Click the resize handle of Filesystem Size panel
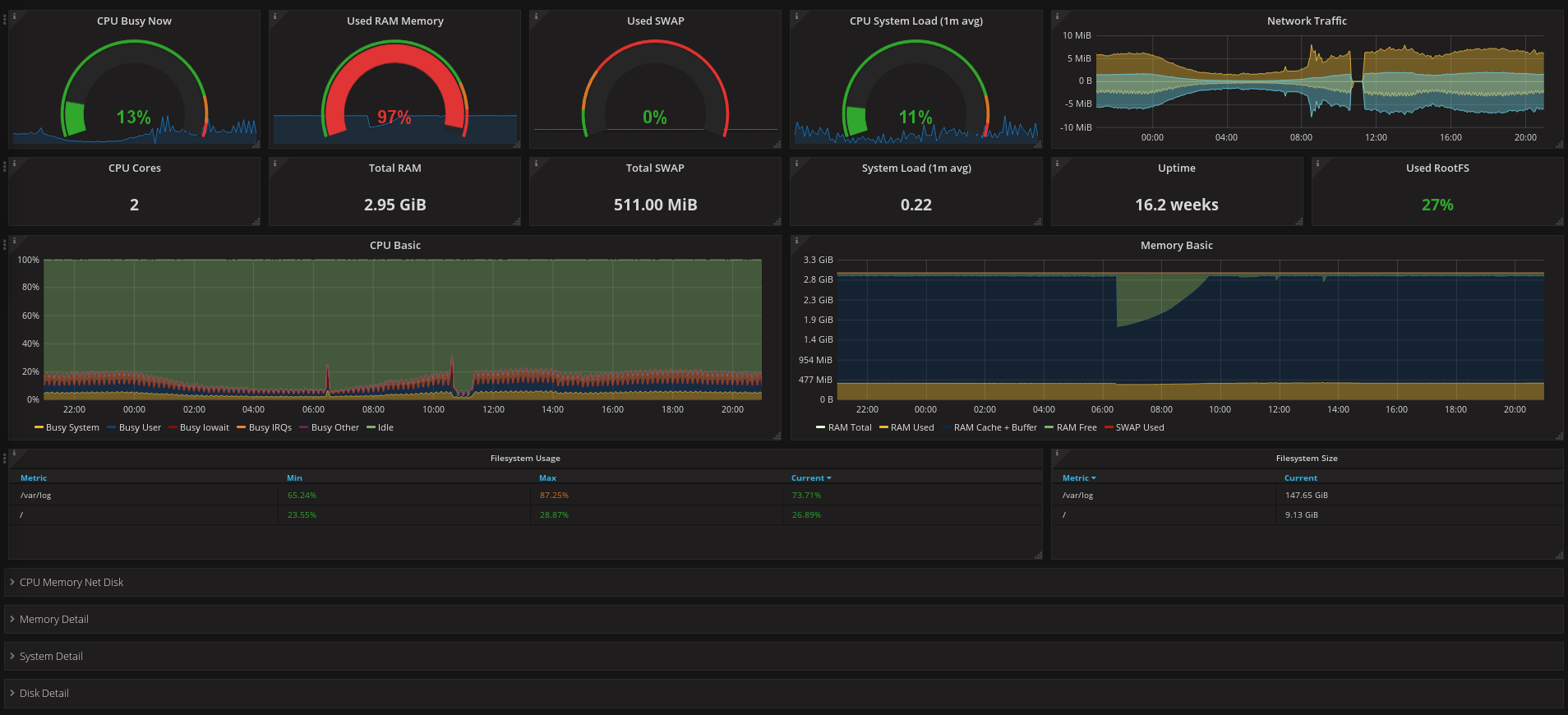This screenshot has height=715, width=1568. pos(1560,556)
